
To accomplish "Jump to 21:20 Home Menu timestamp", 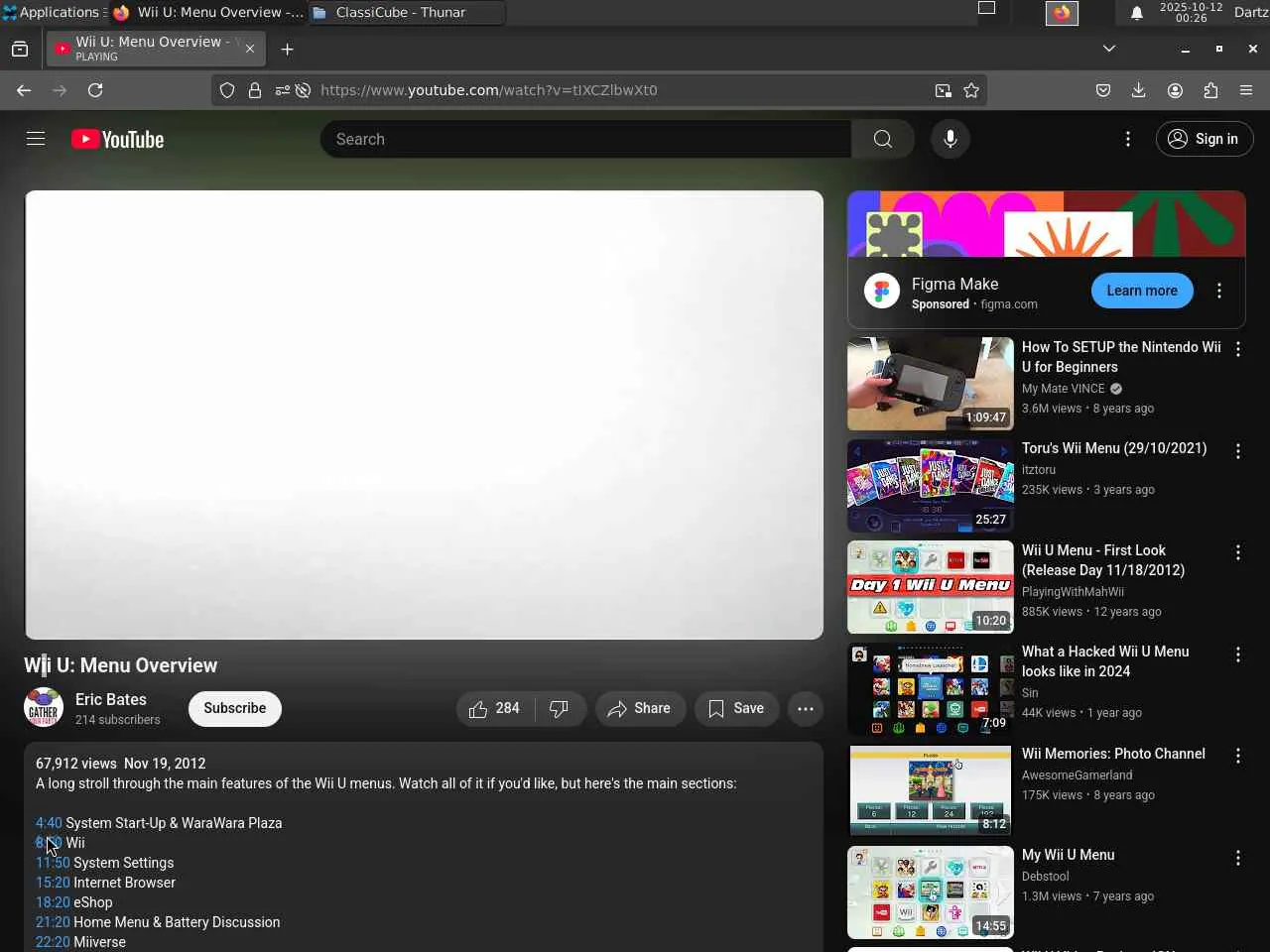I will click(x=53, y=922).
